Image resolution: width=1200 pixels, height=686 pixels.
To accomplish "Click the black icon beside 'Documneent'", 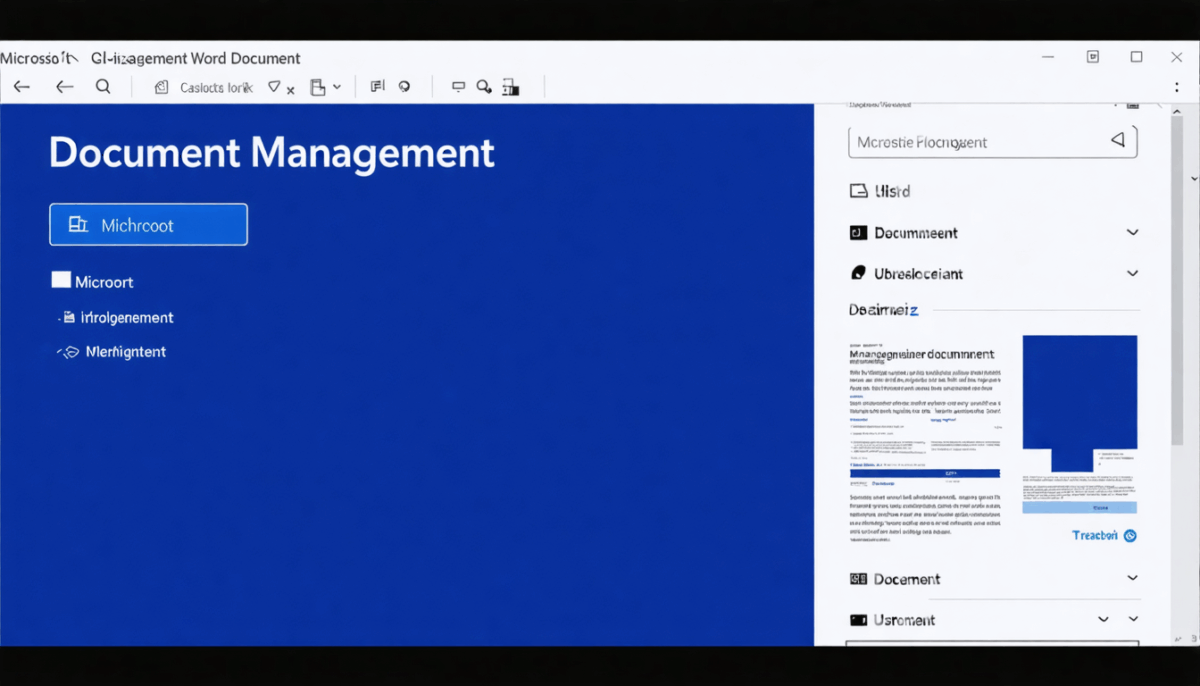I will click(858, 233).
